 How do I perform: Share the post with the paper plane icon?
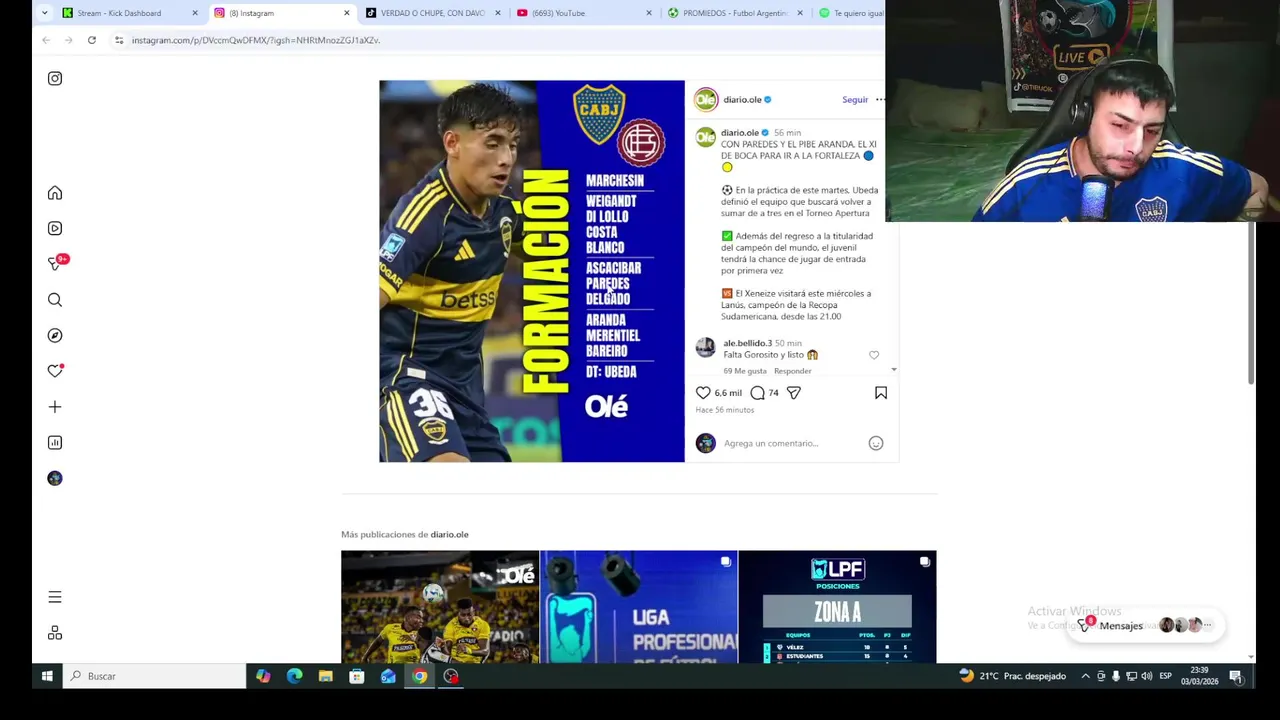click(x=794, y=393)
